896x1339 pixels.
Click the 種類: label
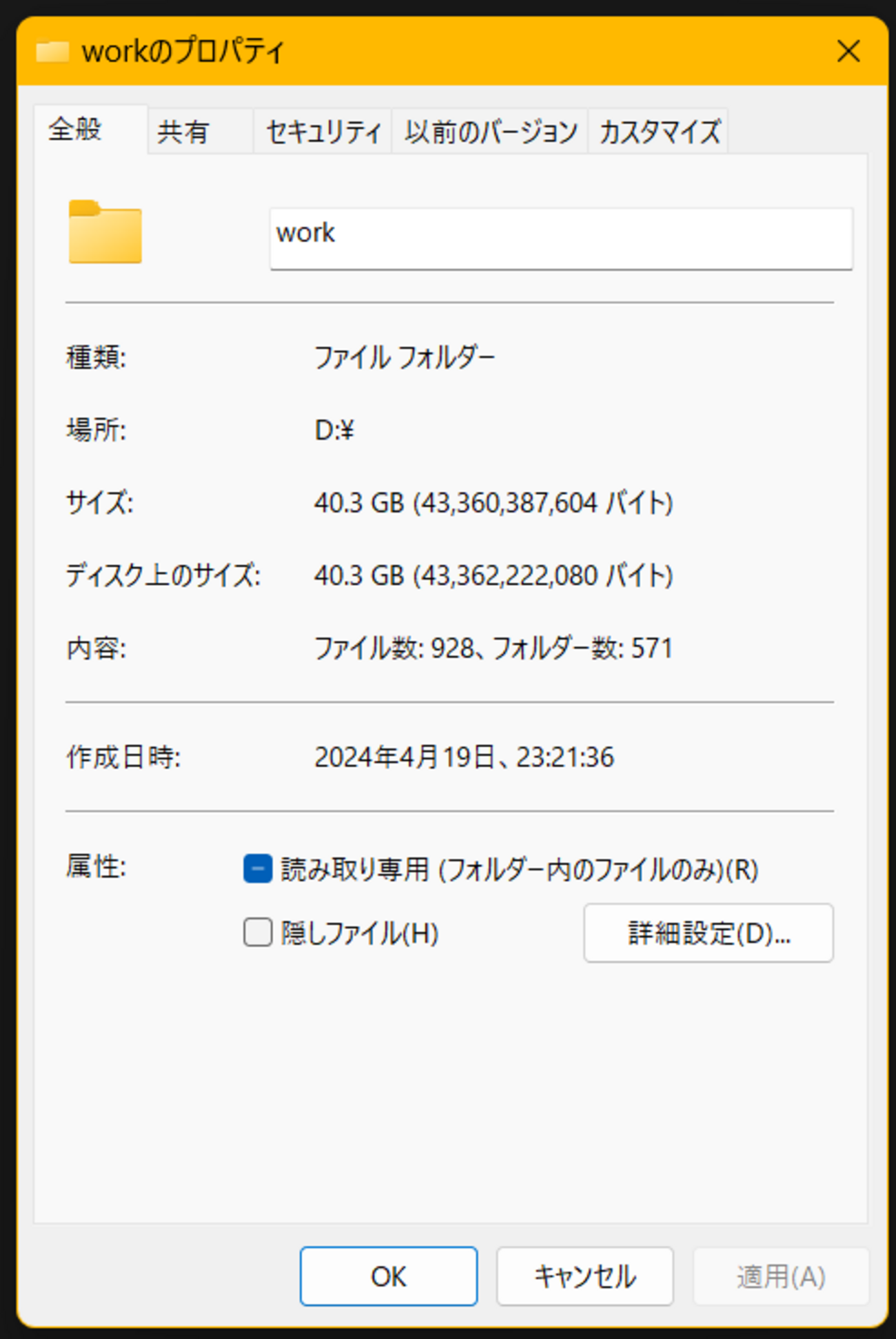pos(96,358)
